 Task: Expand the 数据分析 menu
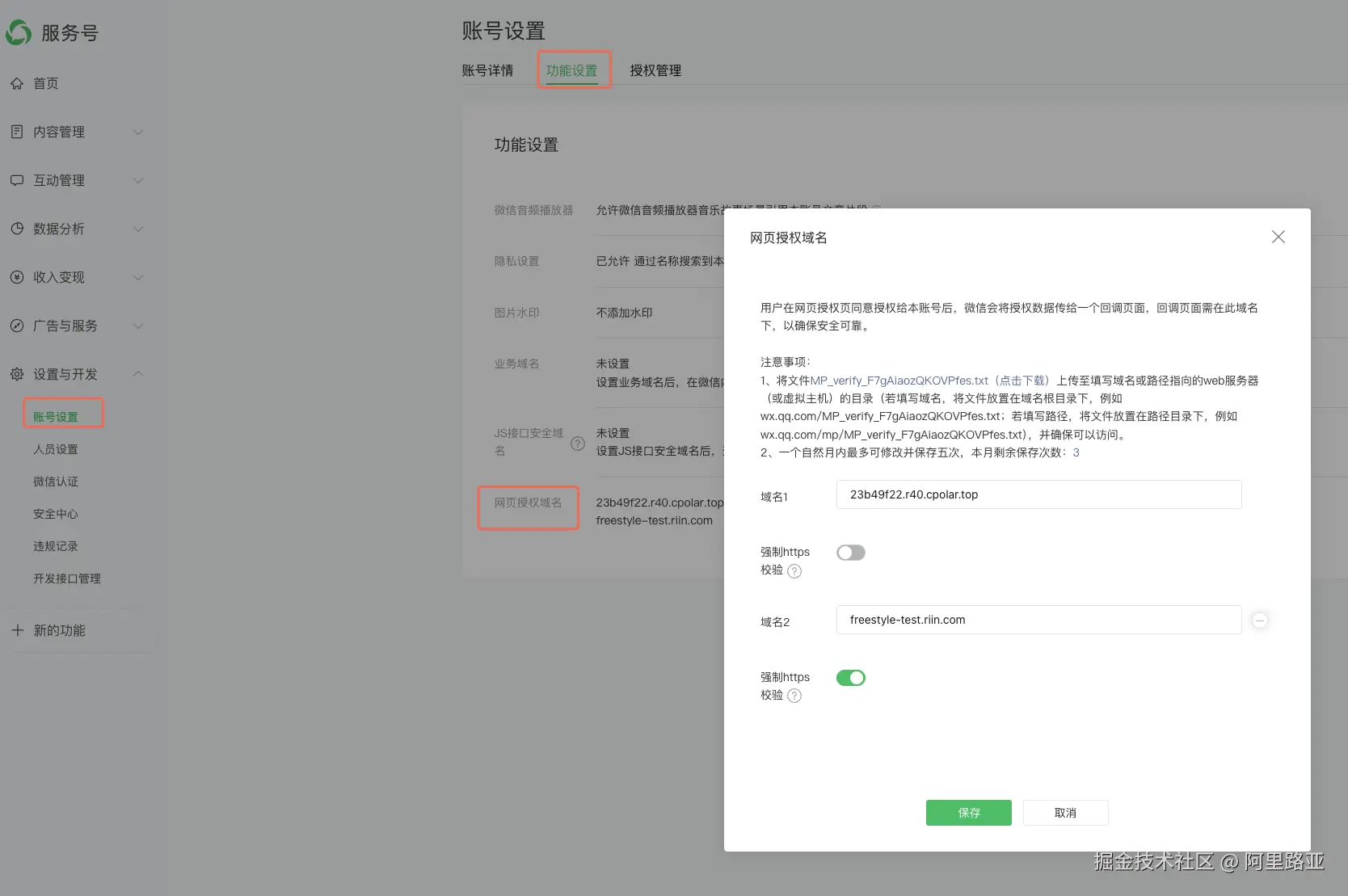137,229
